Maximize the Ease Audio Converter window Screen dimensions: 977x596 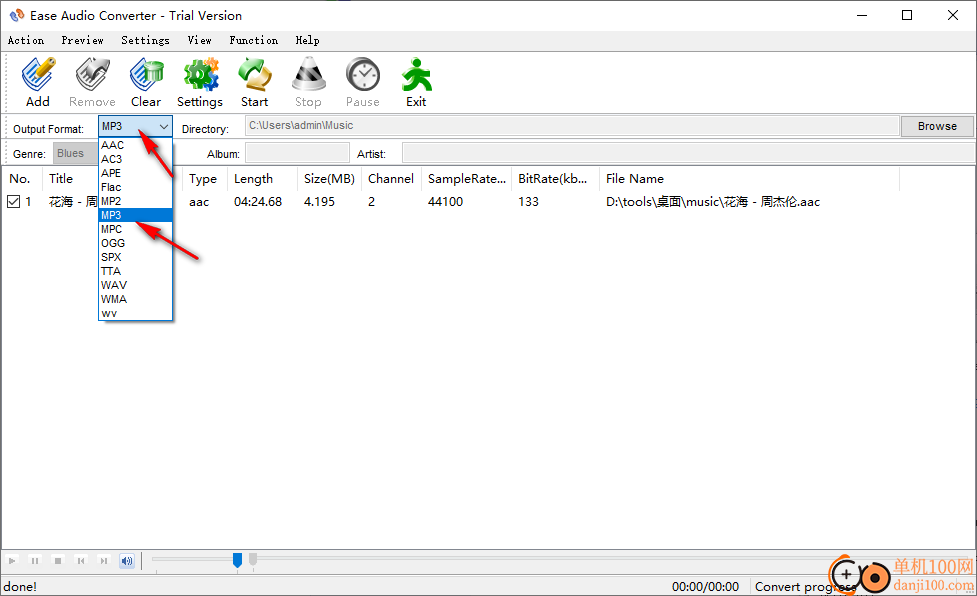click(907, 15)
